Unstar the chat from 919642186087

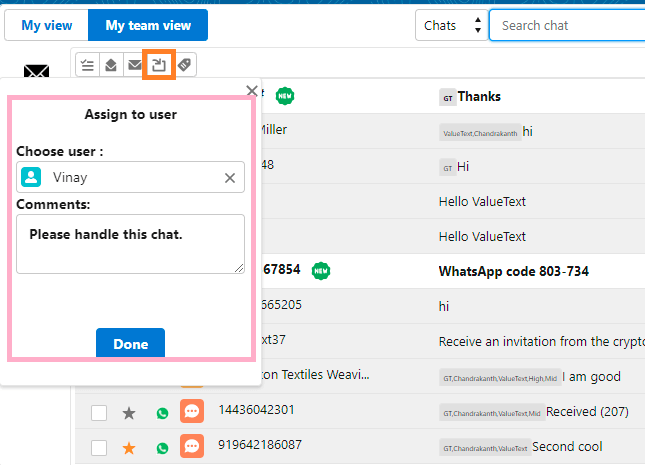click(x=129, y=447)
